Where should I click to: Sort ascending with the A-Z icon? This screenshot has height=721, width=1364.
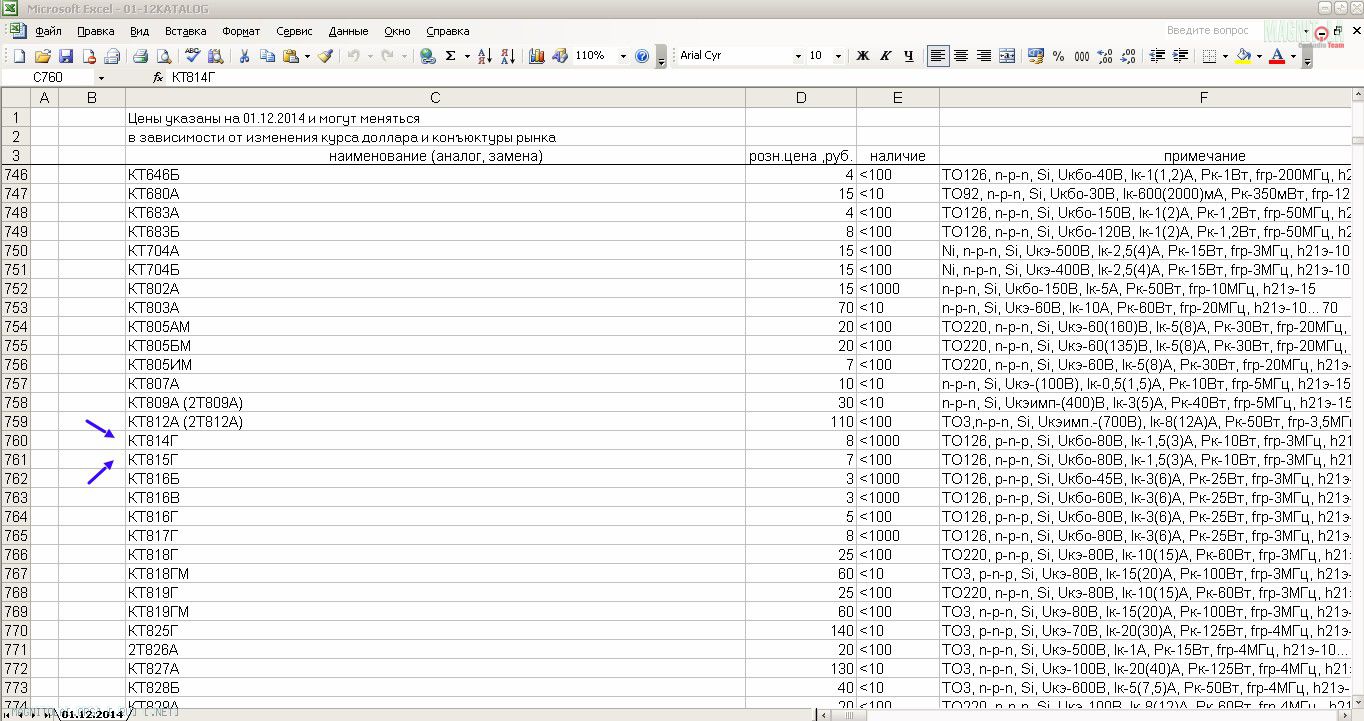(485, 56)
